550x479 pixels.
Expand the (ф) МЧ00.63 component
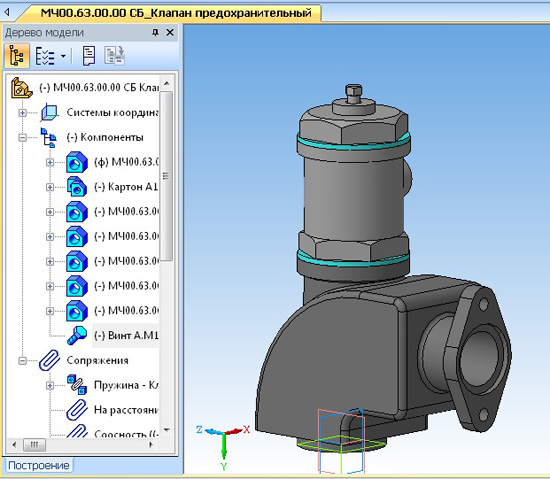[50, 162]
